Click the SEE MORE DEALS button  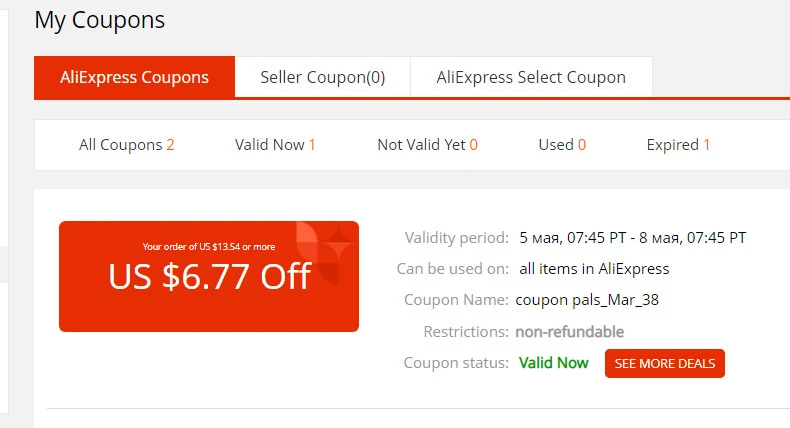(665, 363)
